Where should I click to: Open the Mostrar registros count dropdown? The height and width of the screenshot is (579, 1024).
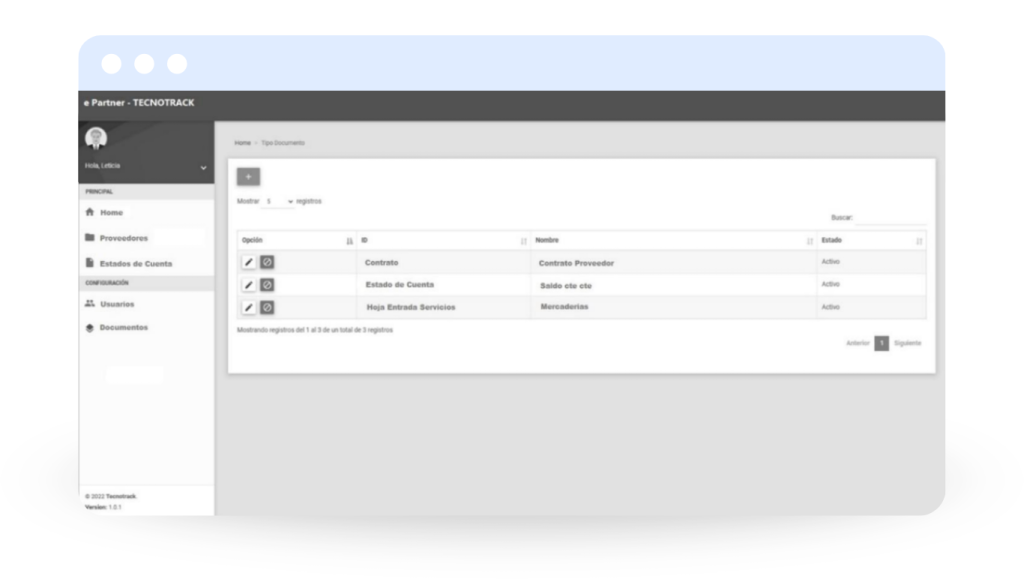tap(279, 201)
